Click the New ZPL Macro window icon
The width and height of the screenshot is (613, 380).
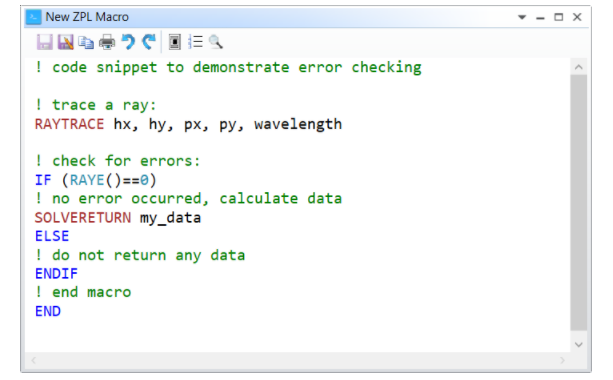[x=33, y=17]
